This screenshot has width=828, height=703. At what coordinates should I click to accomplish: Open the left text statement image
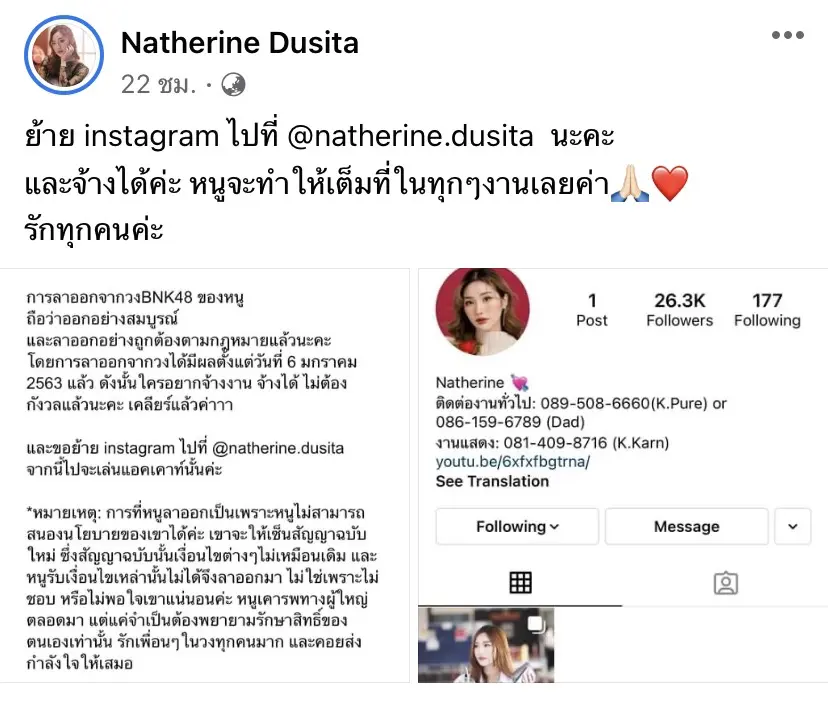pos(204,475)
